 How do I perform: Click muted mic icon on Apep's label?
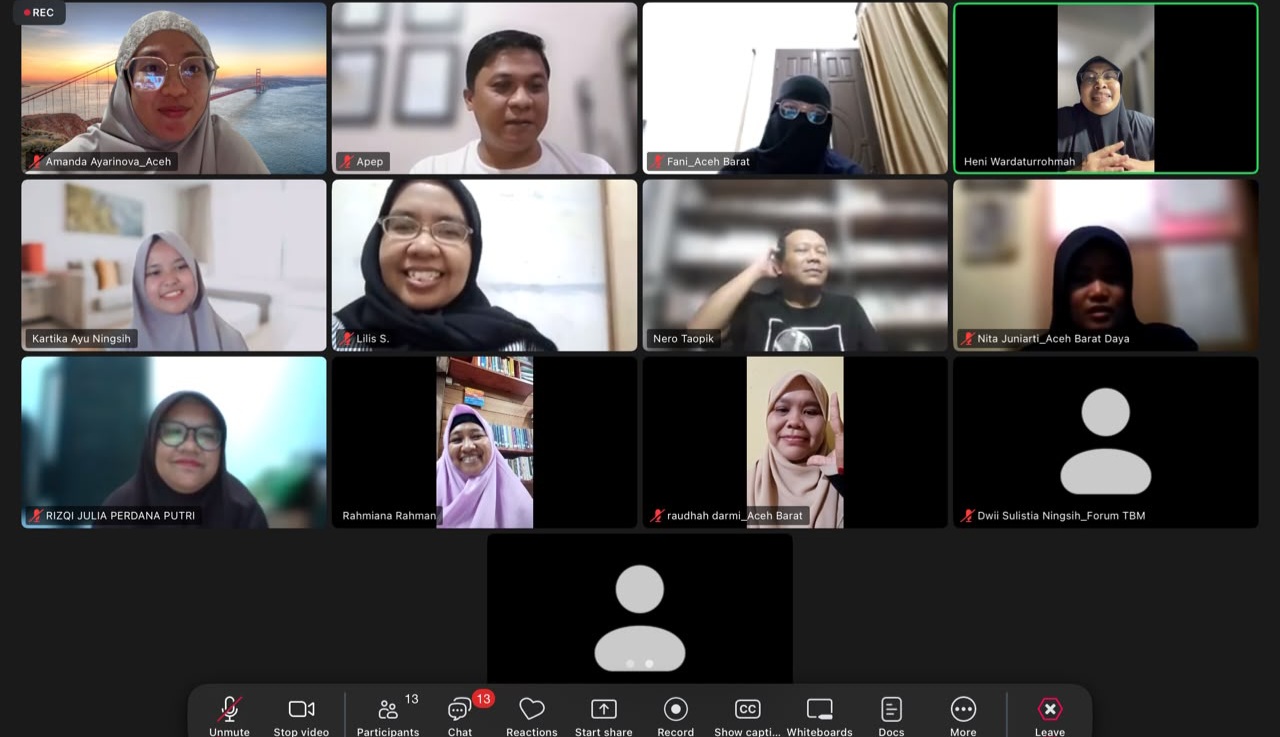[x=347, y=161]
